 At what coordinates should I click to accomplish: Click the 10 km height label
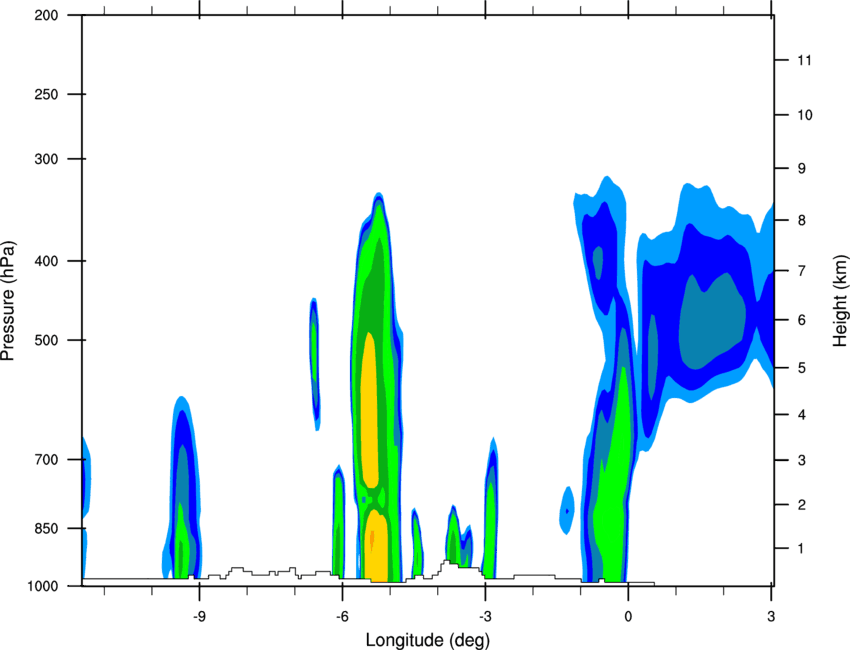(x=804, y=115)
